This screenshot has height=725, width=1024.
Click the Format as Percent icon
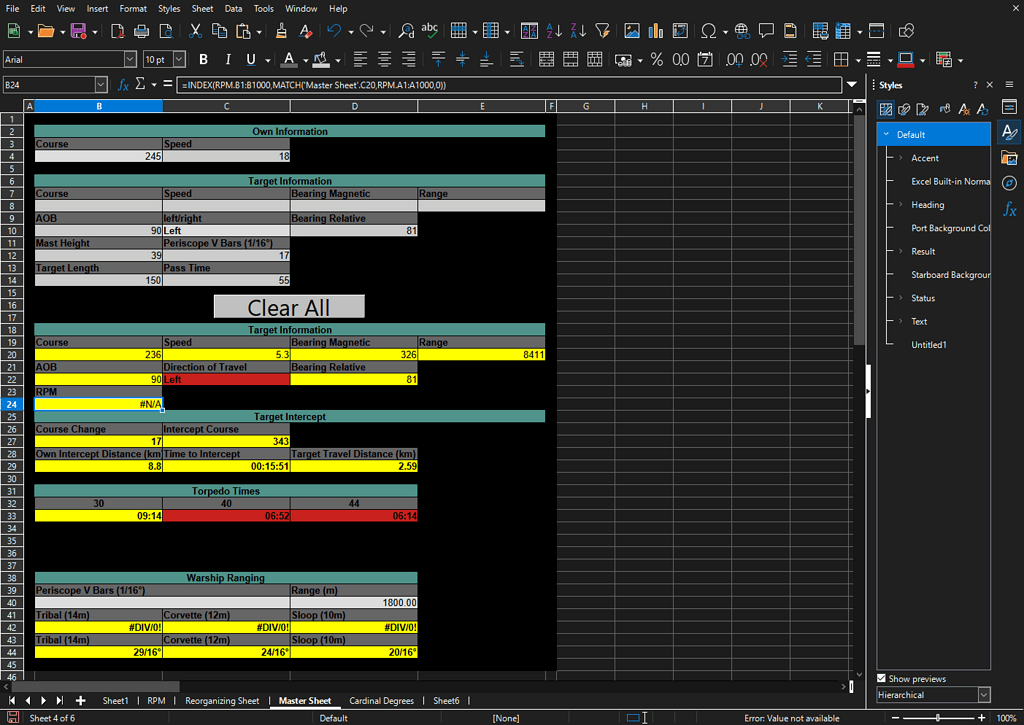657,59
